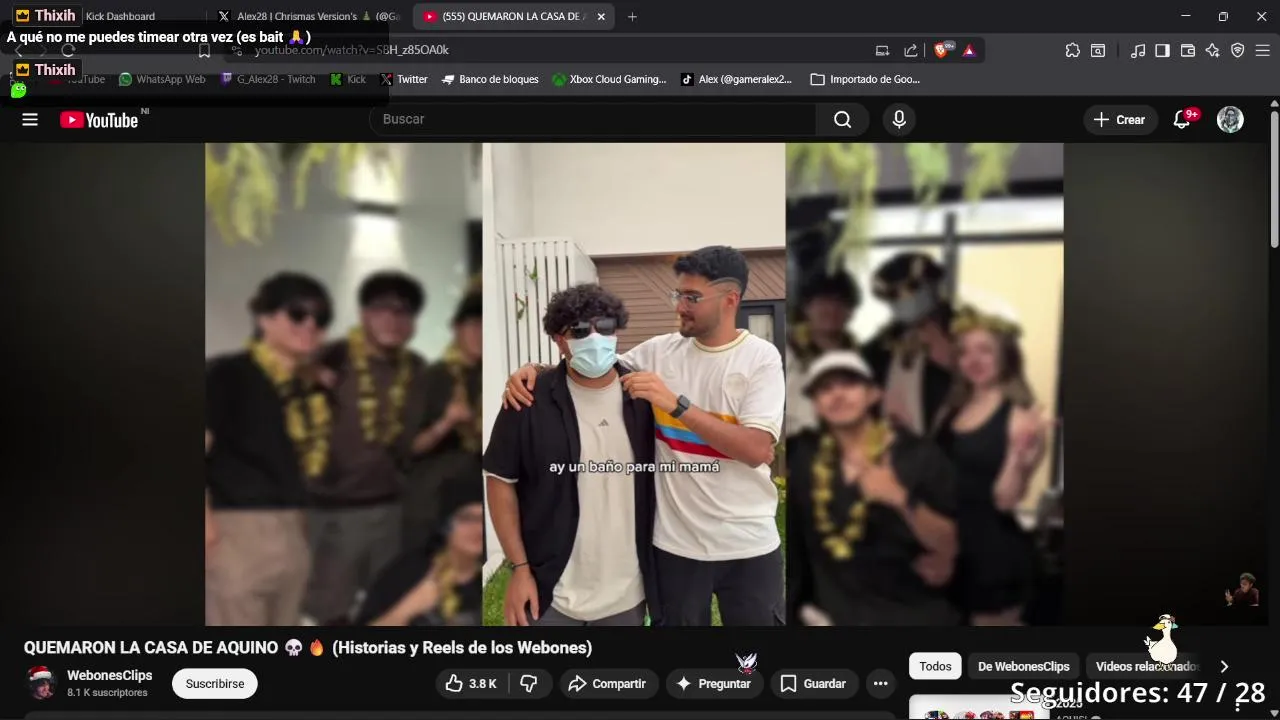Screen dimensions: 1280x720
Task: Click the share page icon in address bar
Action: point(910,50)
